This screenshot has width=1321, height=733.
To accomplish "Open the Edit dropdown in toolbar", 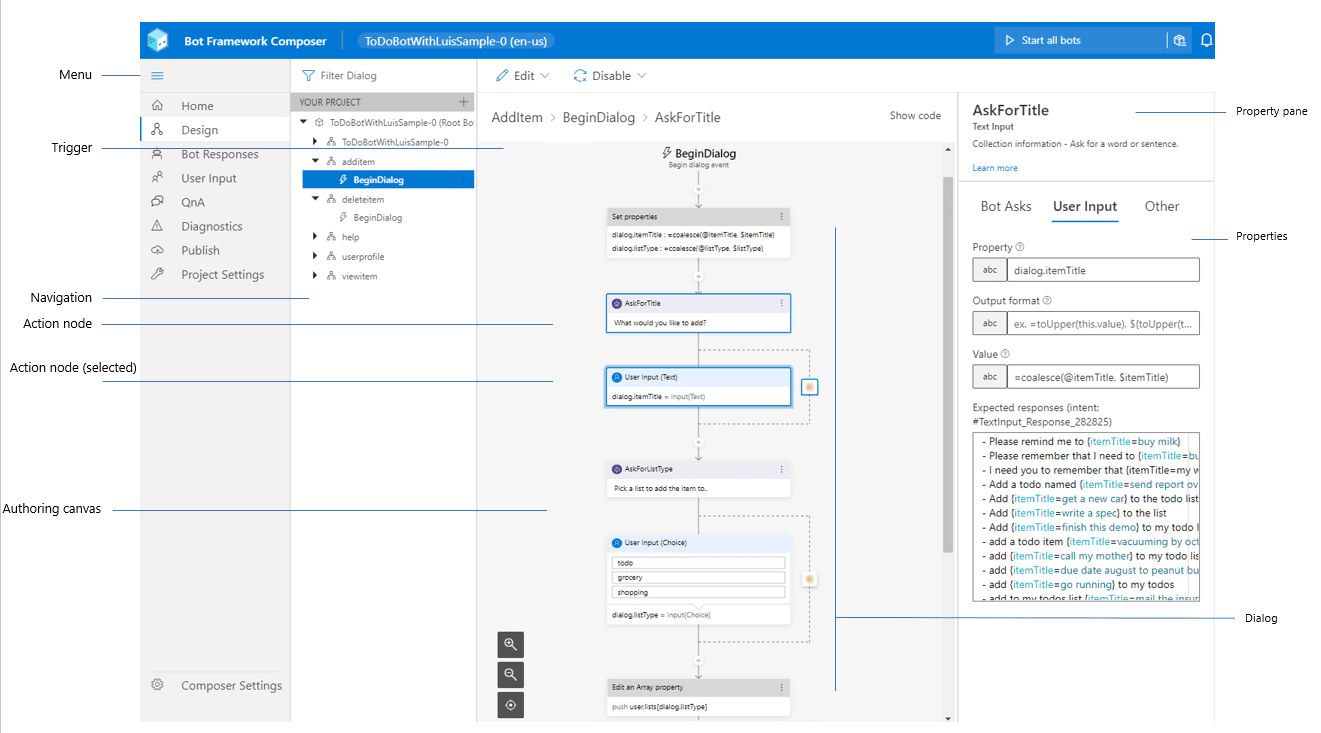I will [x=523, y=76].
